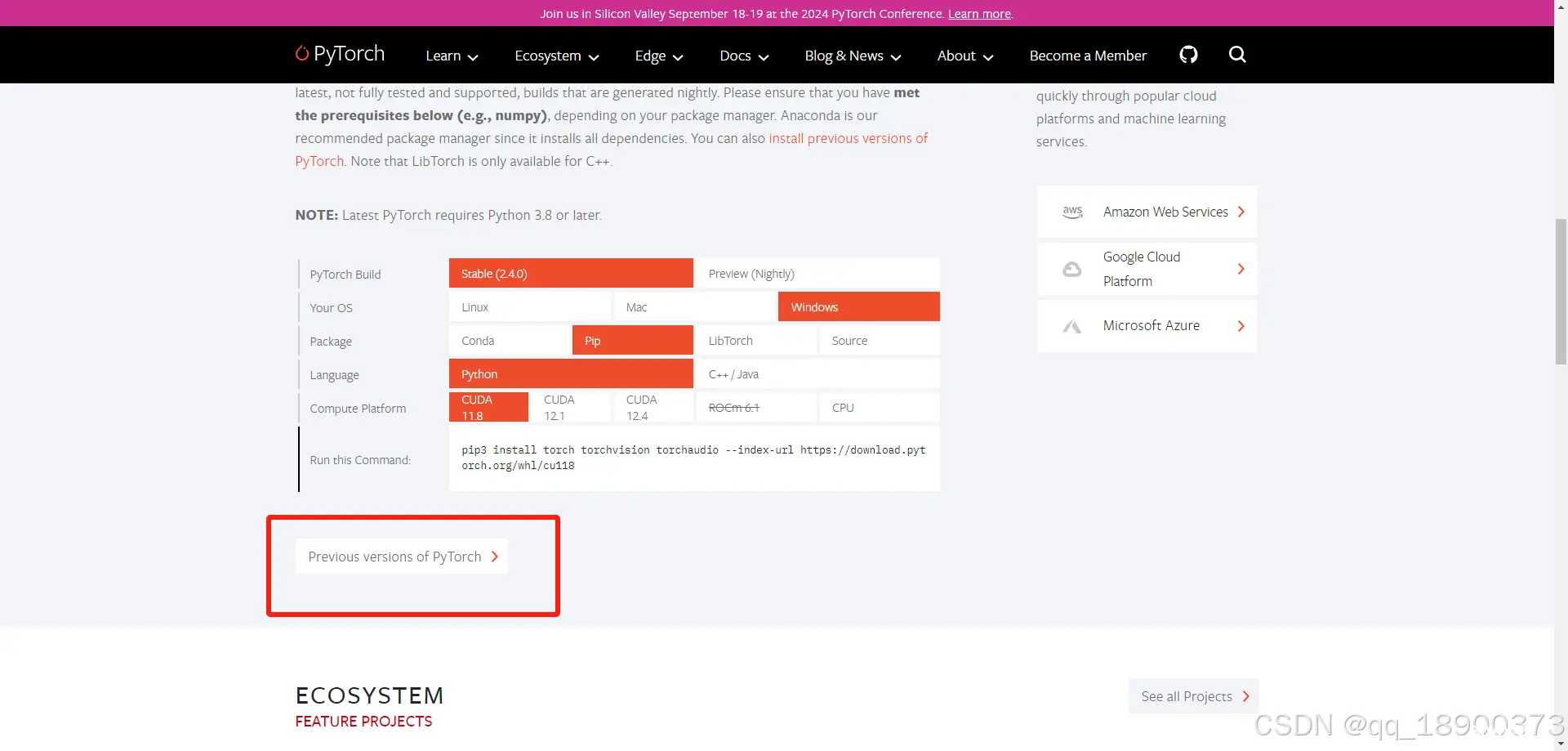Viewport: 1568px width, 751px height.
Task: Click FEATURE PROJECTS subheading
Action: (x=363, y=722)
